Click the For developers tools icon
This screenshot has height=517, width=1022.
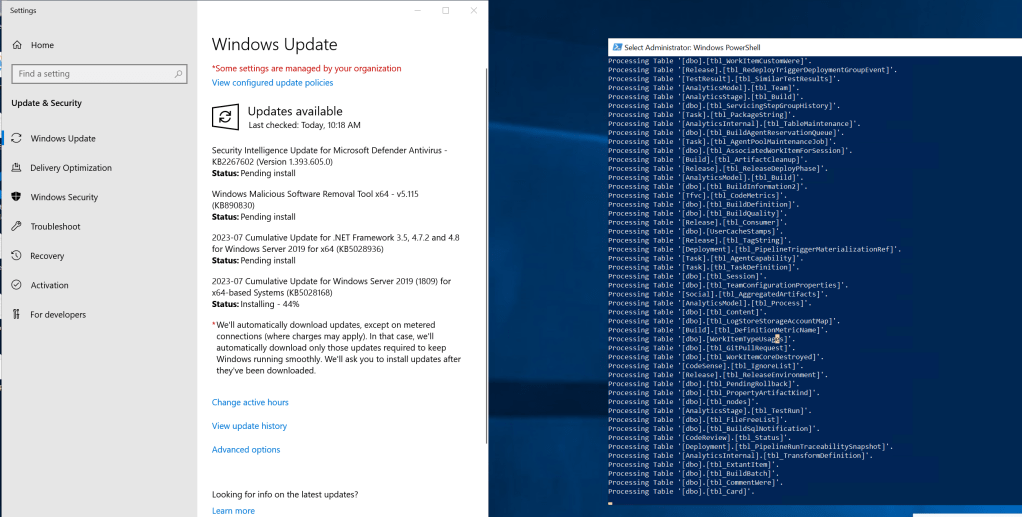[x=16, y=314]
